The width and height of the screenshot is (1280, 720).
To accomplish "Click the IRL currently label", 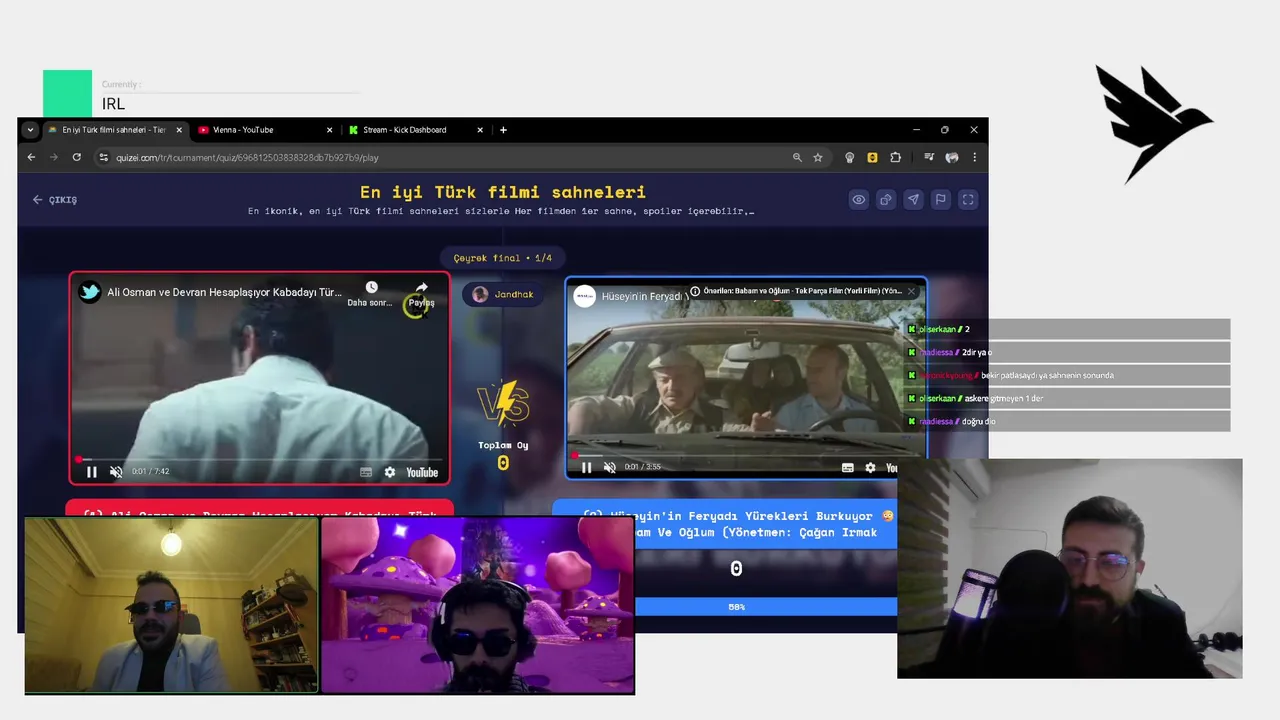I will 113,104.
